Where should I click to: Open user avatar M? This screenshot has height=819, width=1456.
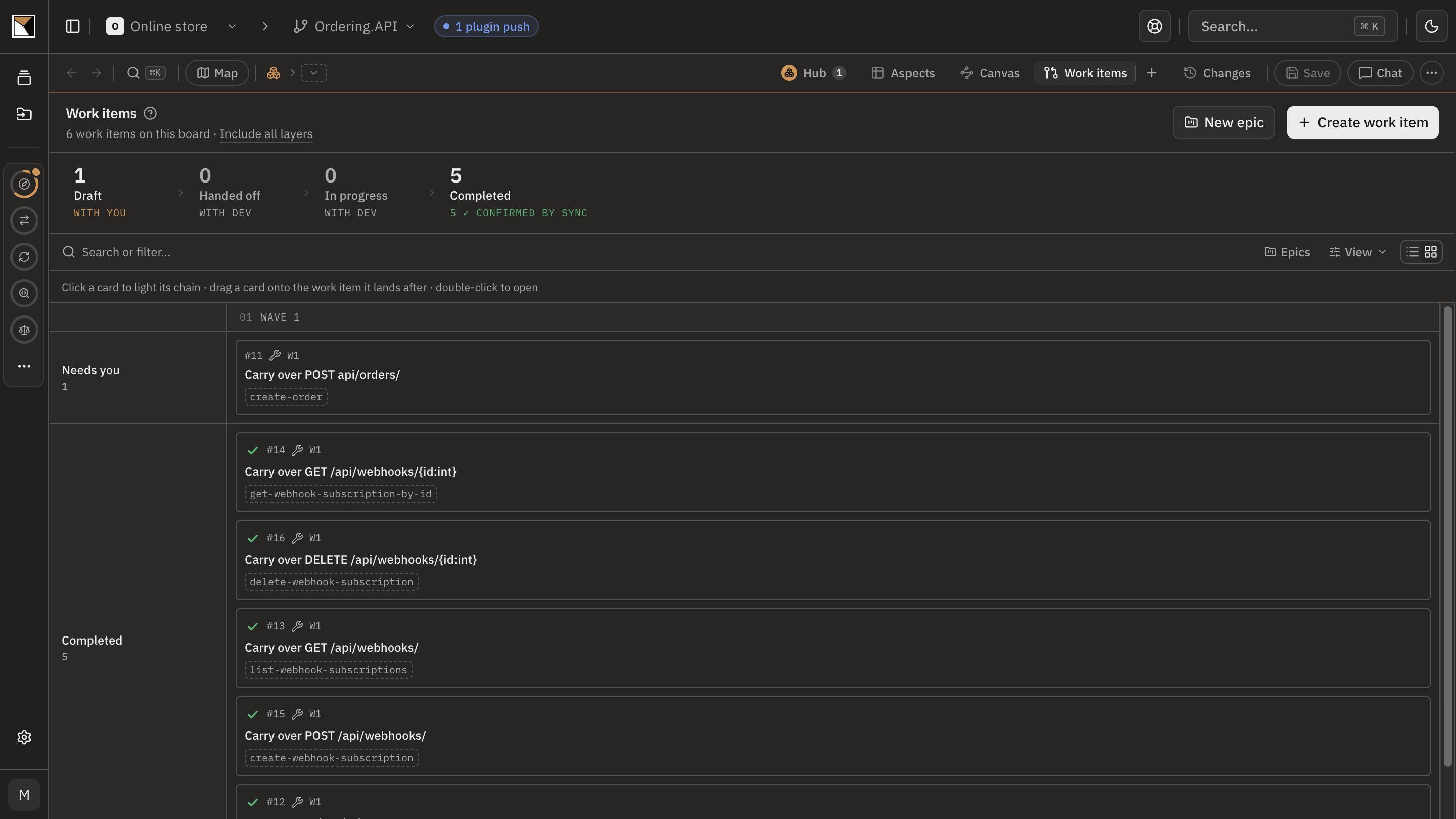(x=24, y=795)
